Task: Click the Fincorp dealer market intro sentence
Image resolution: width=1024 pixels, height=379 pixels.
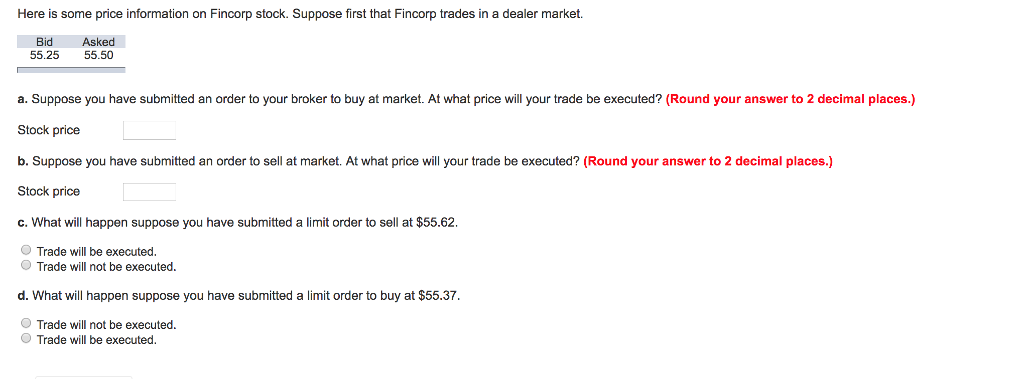Action: pos(300,14)
